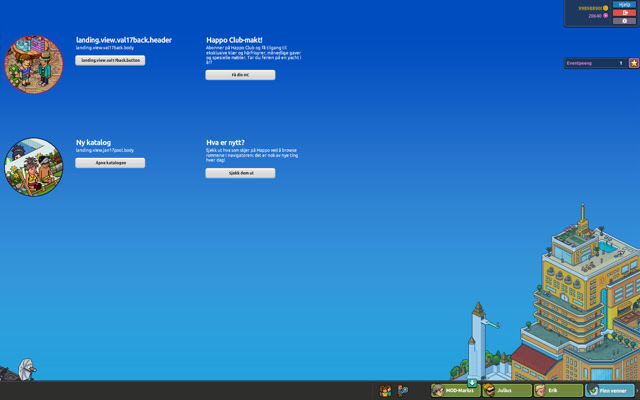Click the satellite dish figure at bottom left
Image resolution: width=640 pixels, height=400 pixels.
point(27,369)
